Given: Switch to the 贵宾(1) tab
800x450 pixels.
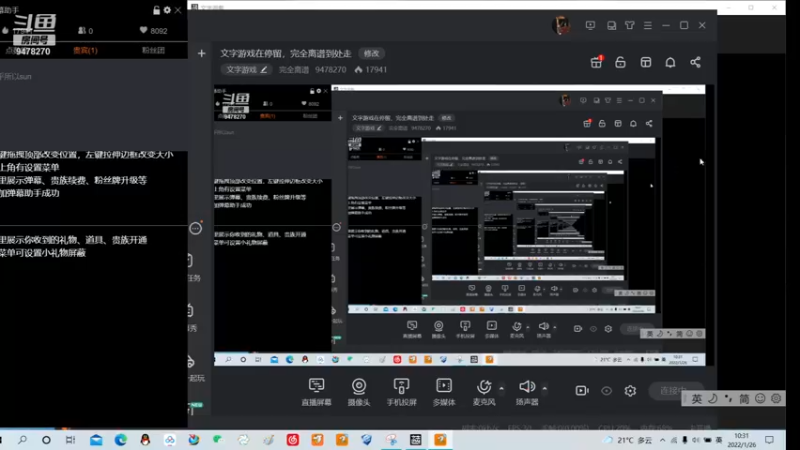Looking at the screenshot, I should coord(85,51).
